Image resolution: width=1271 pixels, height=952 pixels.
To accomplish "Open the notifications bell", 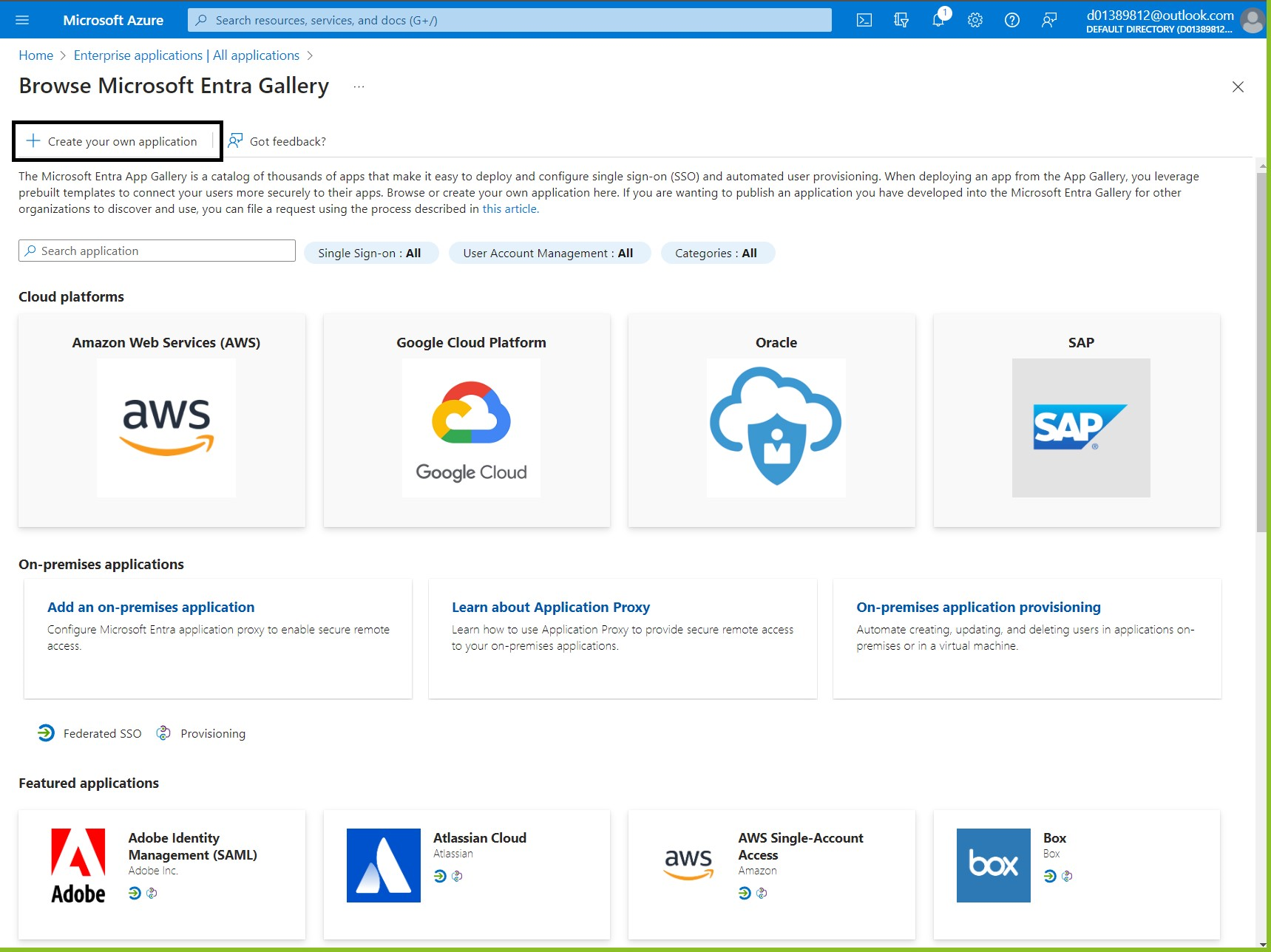I will click(x=938, y=20).
